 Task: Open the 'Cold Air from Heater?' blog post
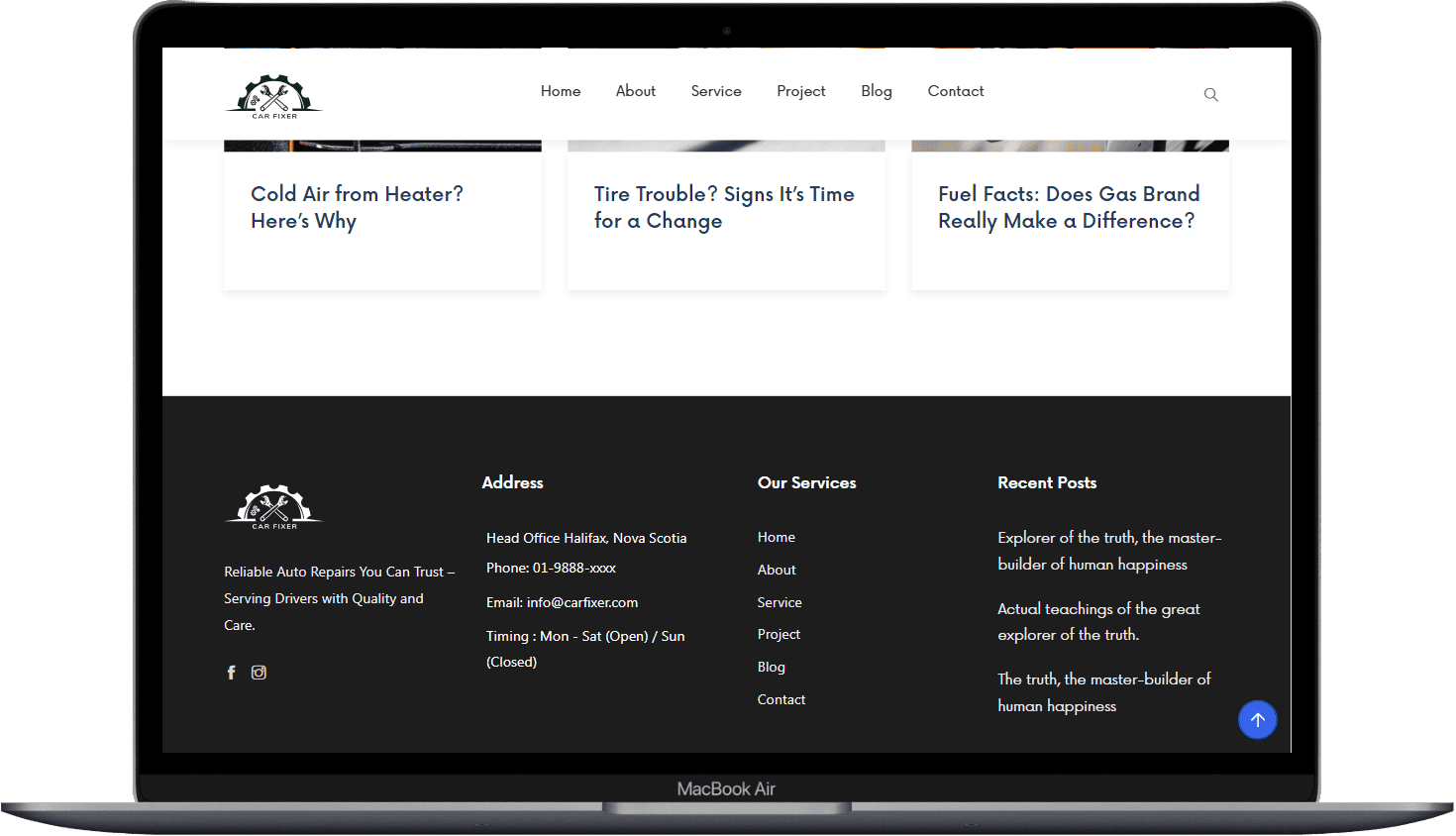coord(357,207)
